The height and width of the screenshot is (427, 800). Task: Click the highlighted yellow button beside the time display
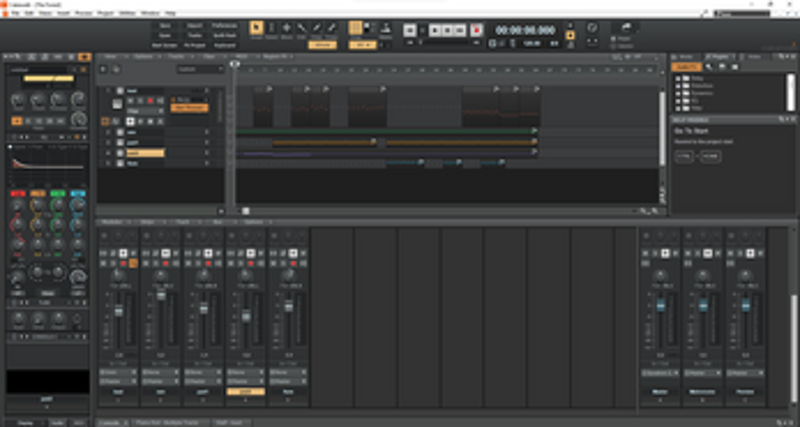pyautogui.click(x=570, y=35)
